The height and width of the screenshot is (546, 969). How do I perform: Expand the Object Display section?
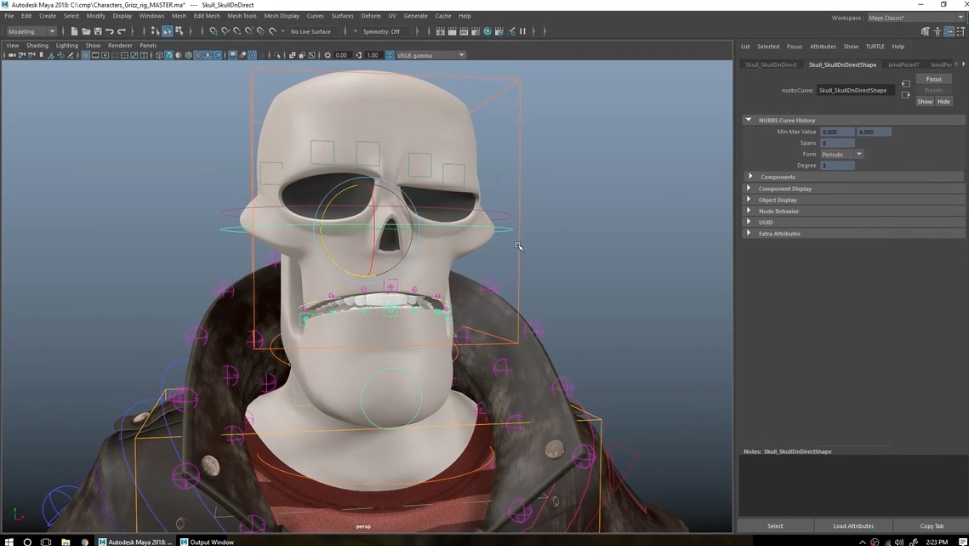(x=749, y=200)
